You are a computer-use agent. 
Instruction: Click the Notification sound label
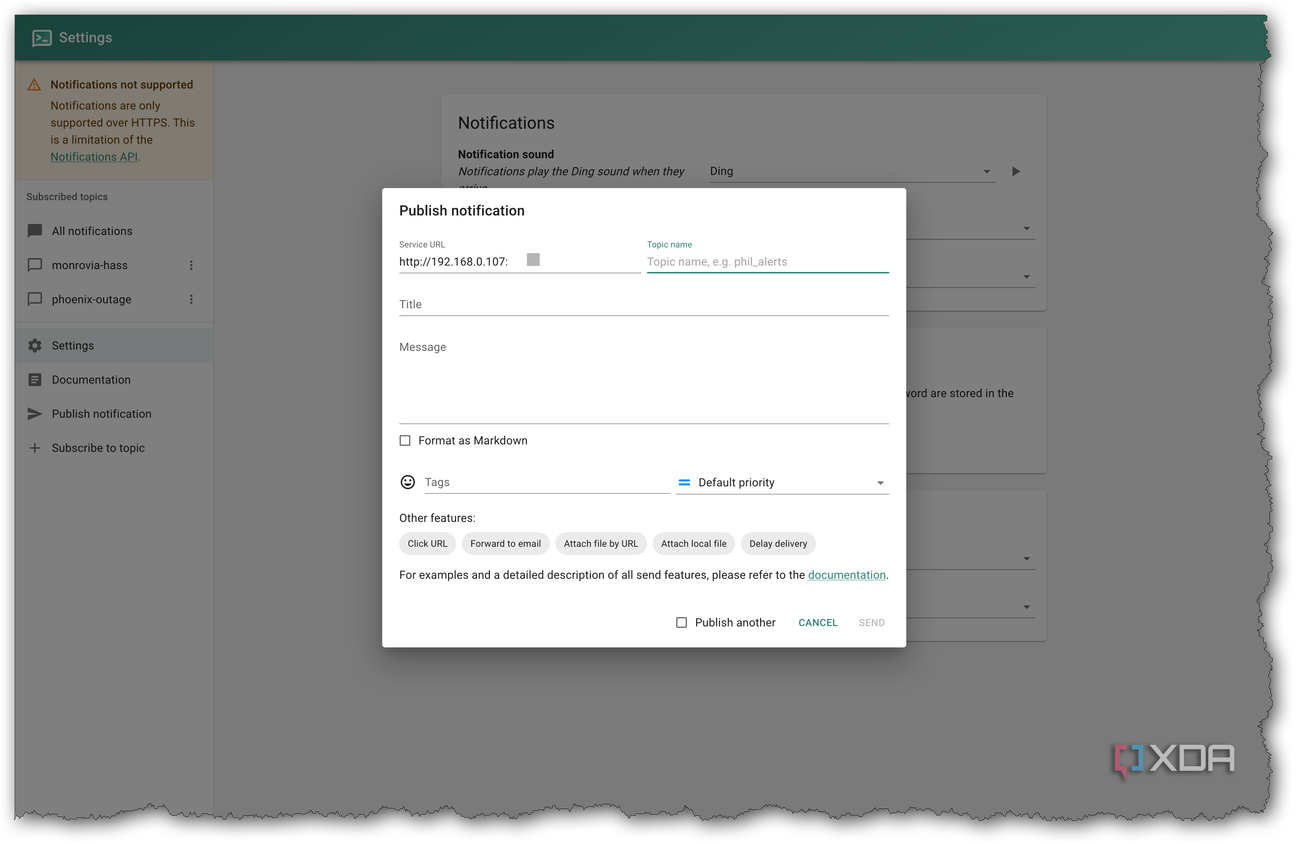(x=506, y=154)
